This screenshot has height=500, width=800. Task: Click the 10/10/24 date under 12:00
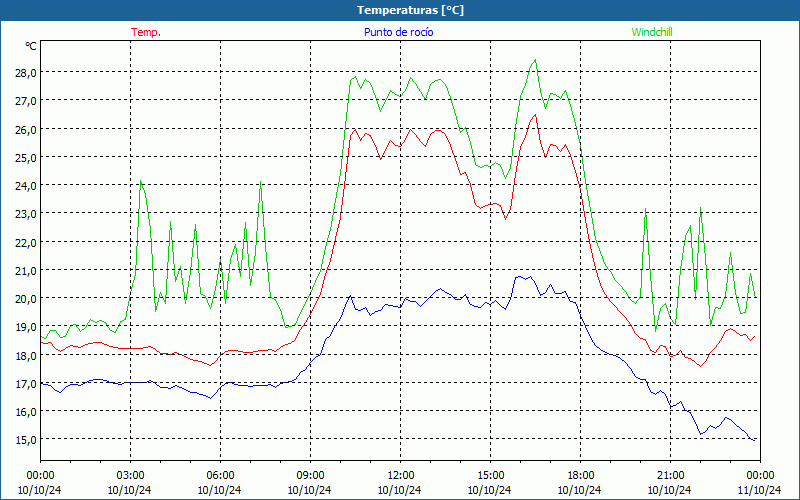coord(399,490)
